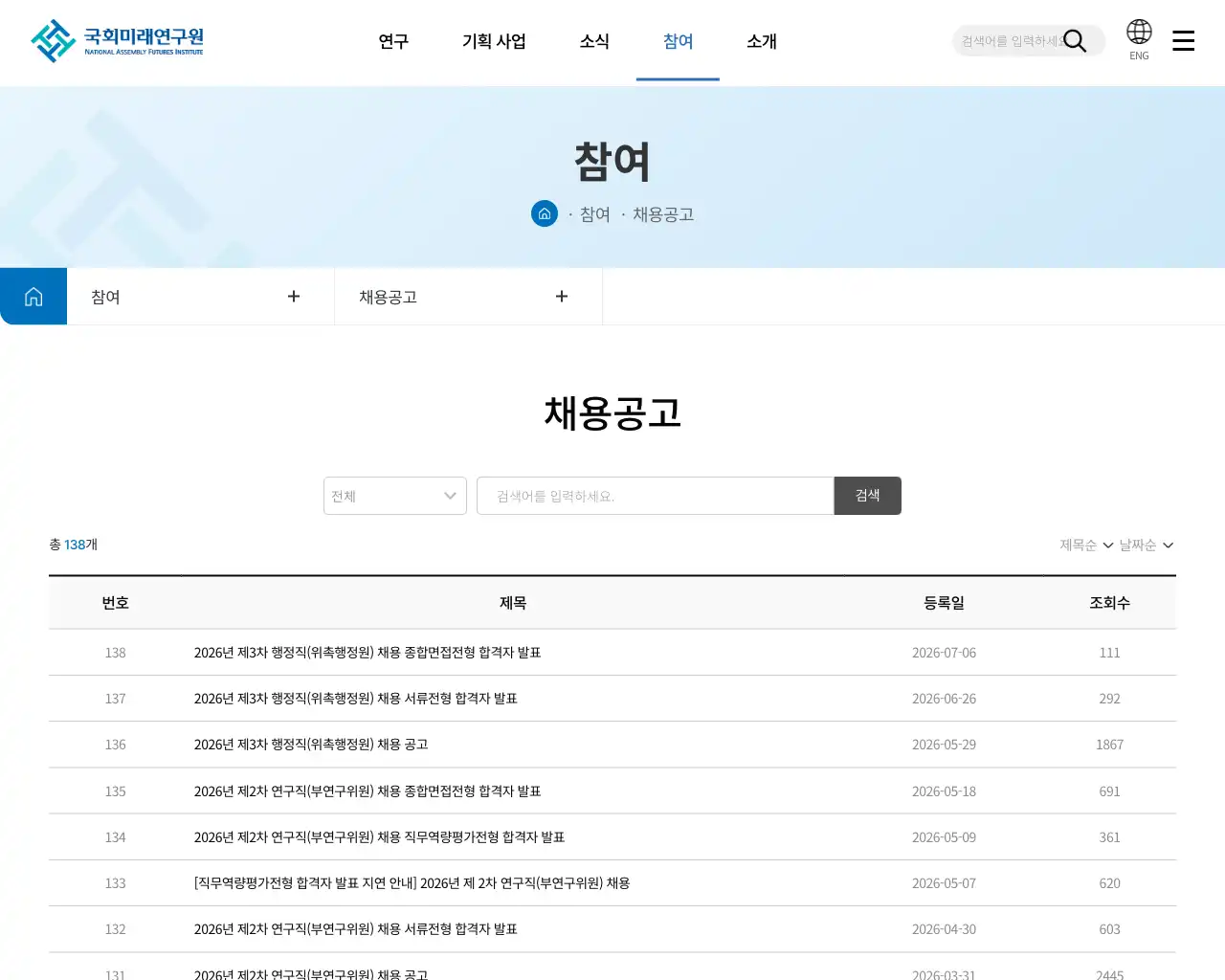Viewport: 1225px width, 980px height.
Task: Focus the board search keyword field
Action: tap(656, 496)
